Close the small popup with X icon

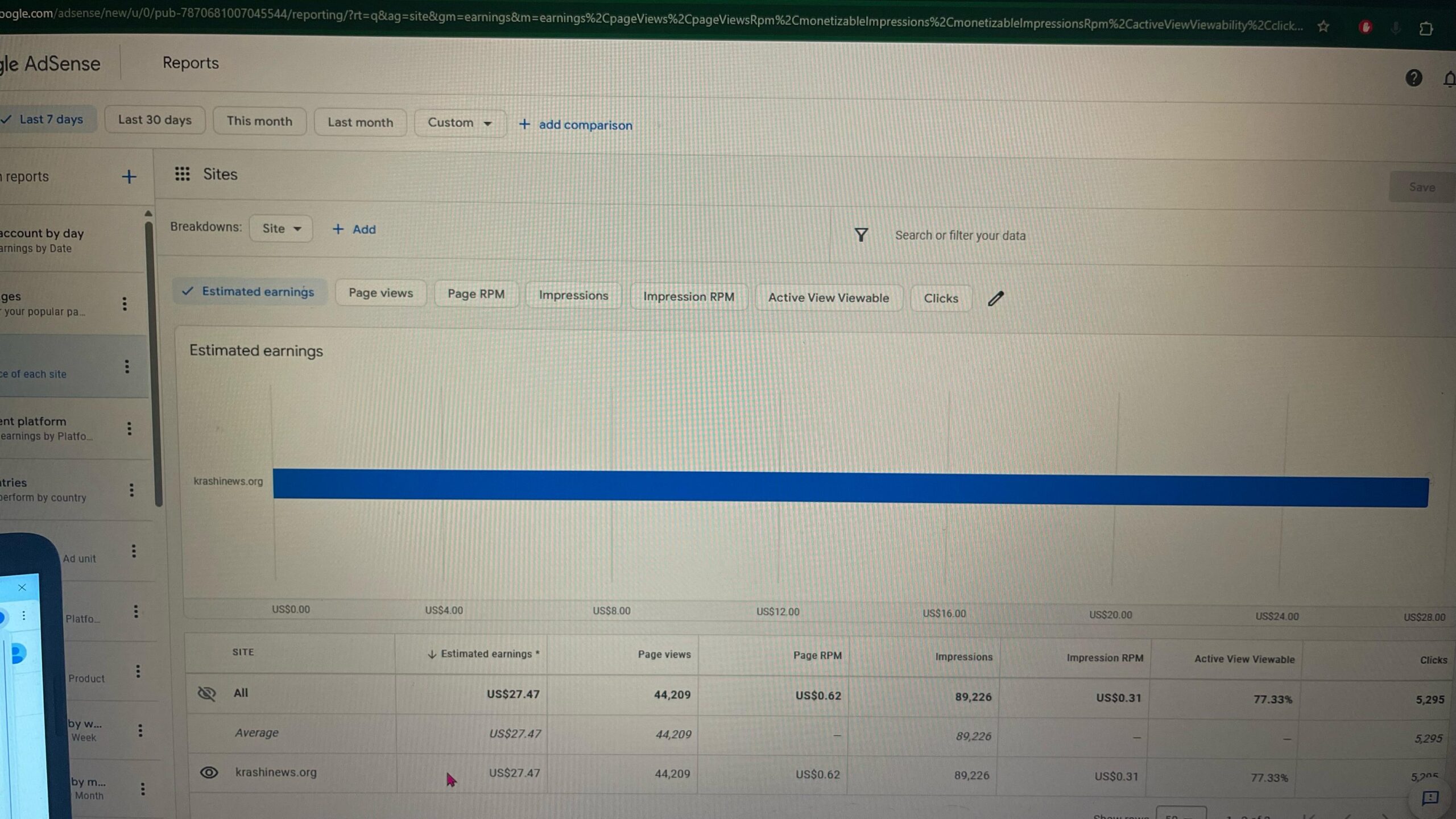[22, 588]
